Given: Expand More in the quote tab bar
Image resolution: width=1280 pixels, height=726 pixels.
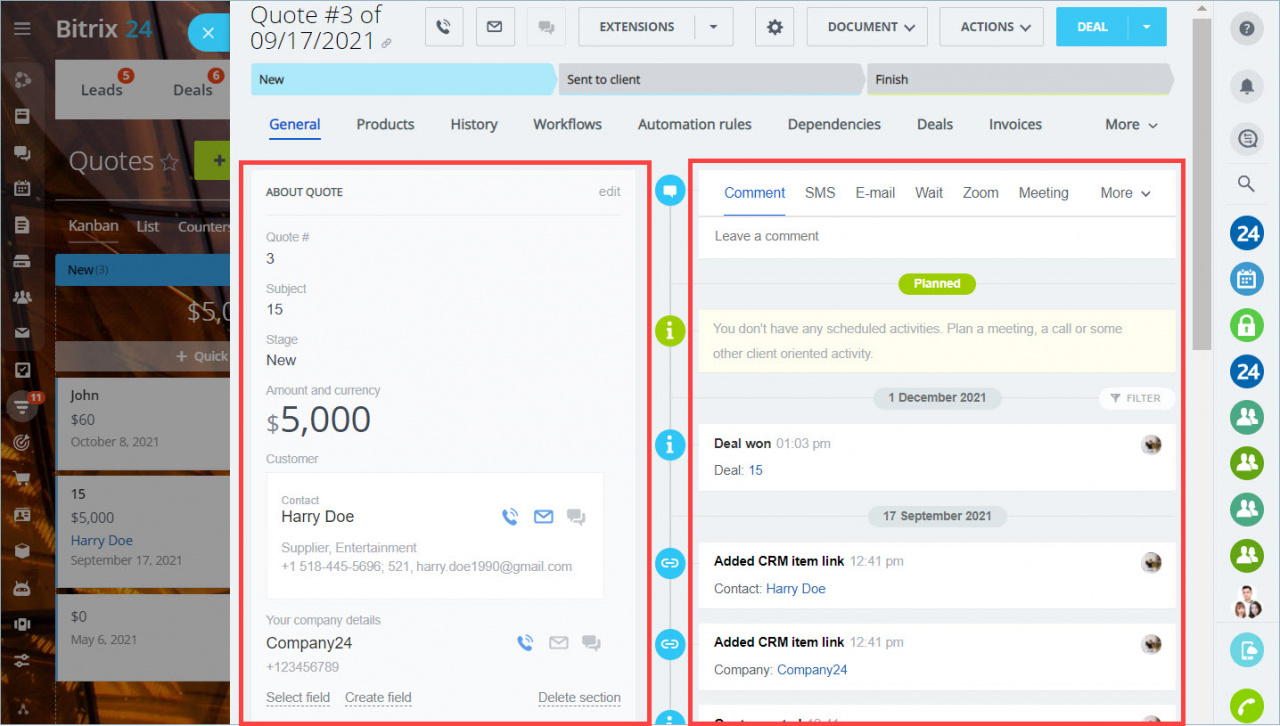Looking at the screenshot, I should pyautogui.click(x=1131, y=124).
